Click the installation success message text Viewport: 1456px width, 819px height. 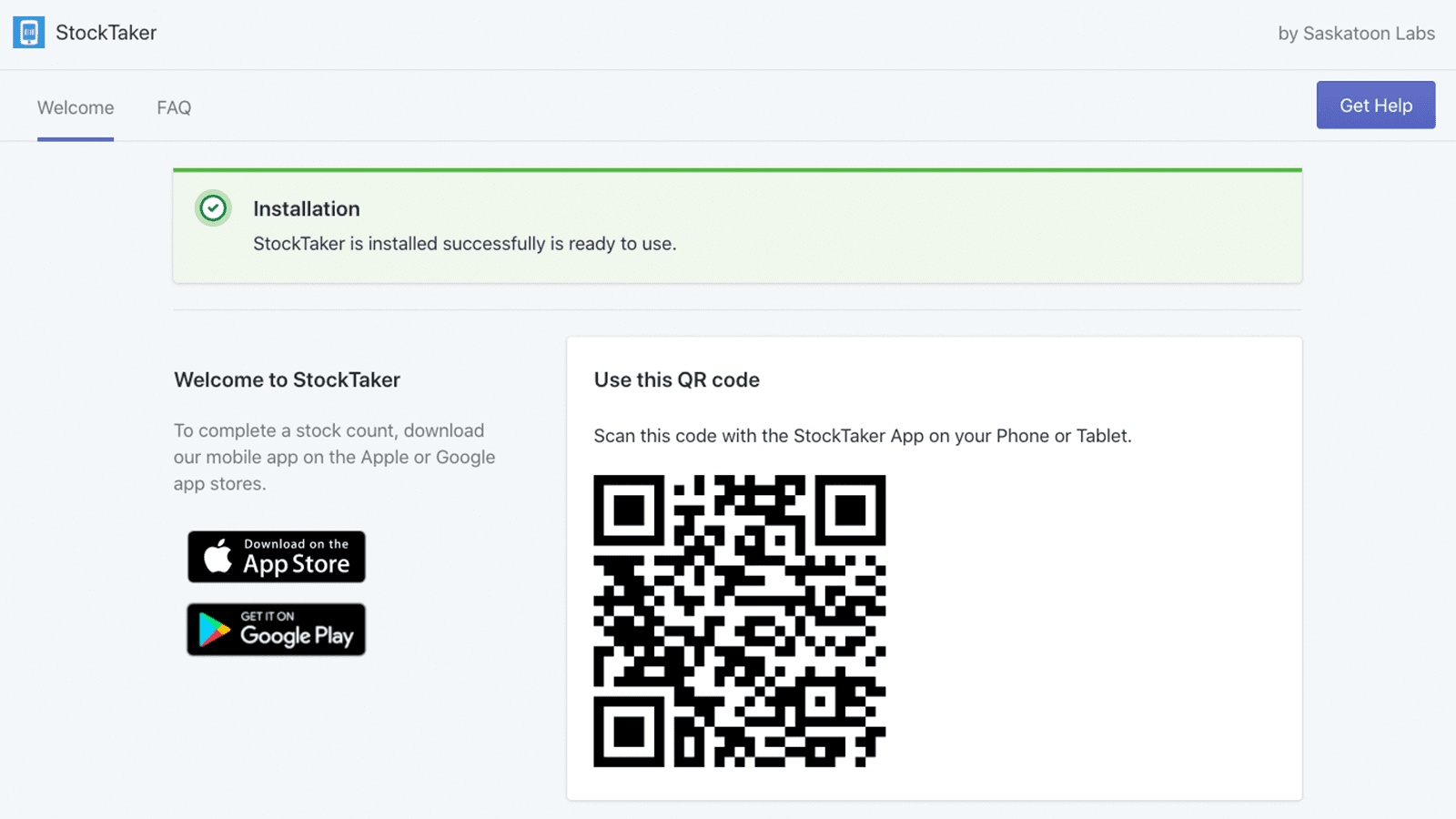click(x=464, y=243)
